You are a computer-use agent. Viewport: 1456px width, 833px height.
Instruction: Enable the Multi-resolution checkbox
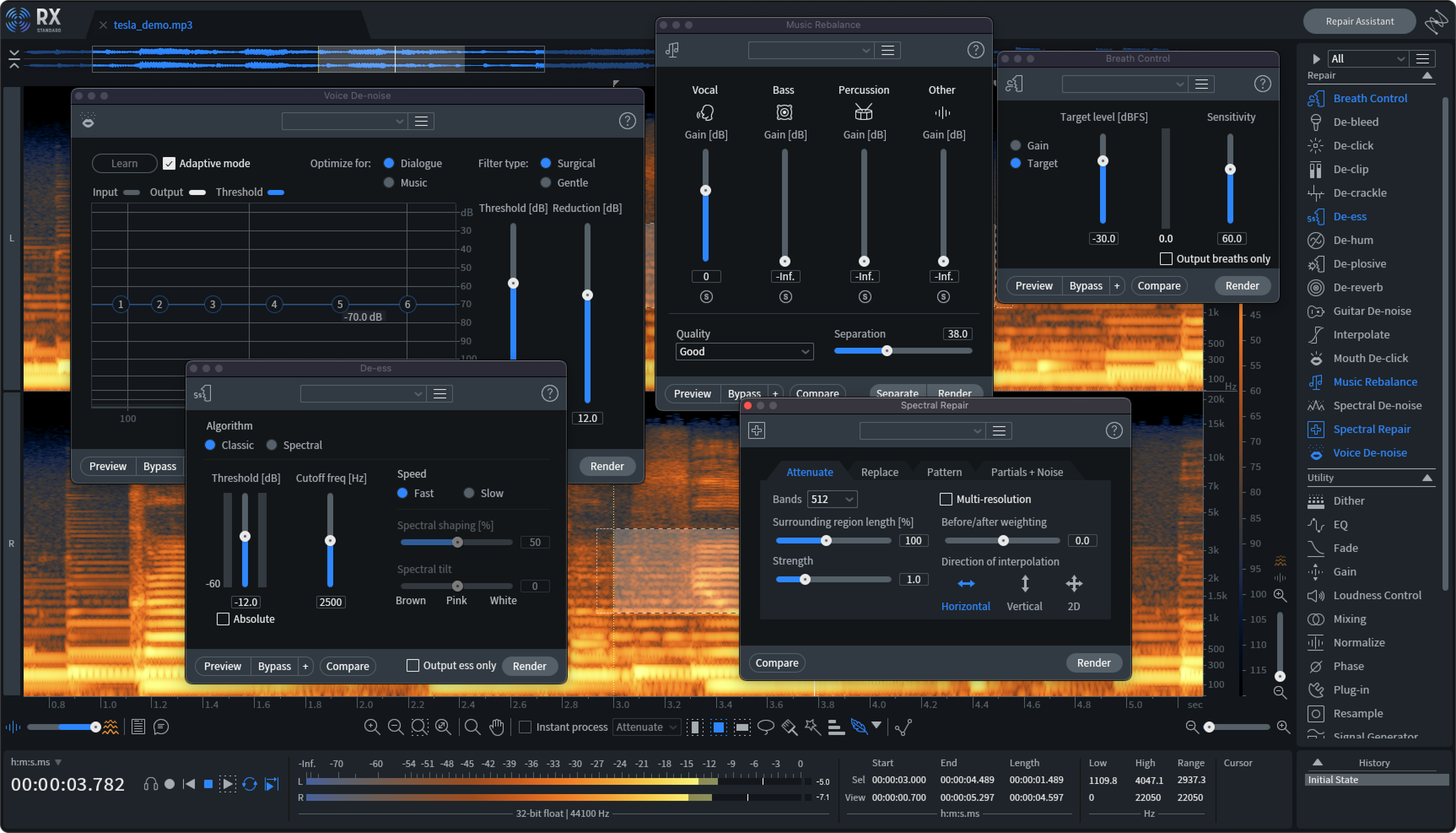pos(946,499)
